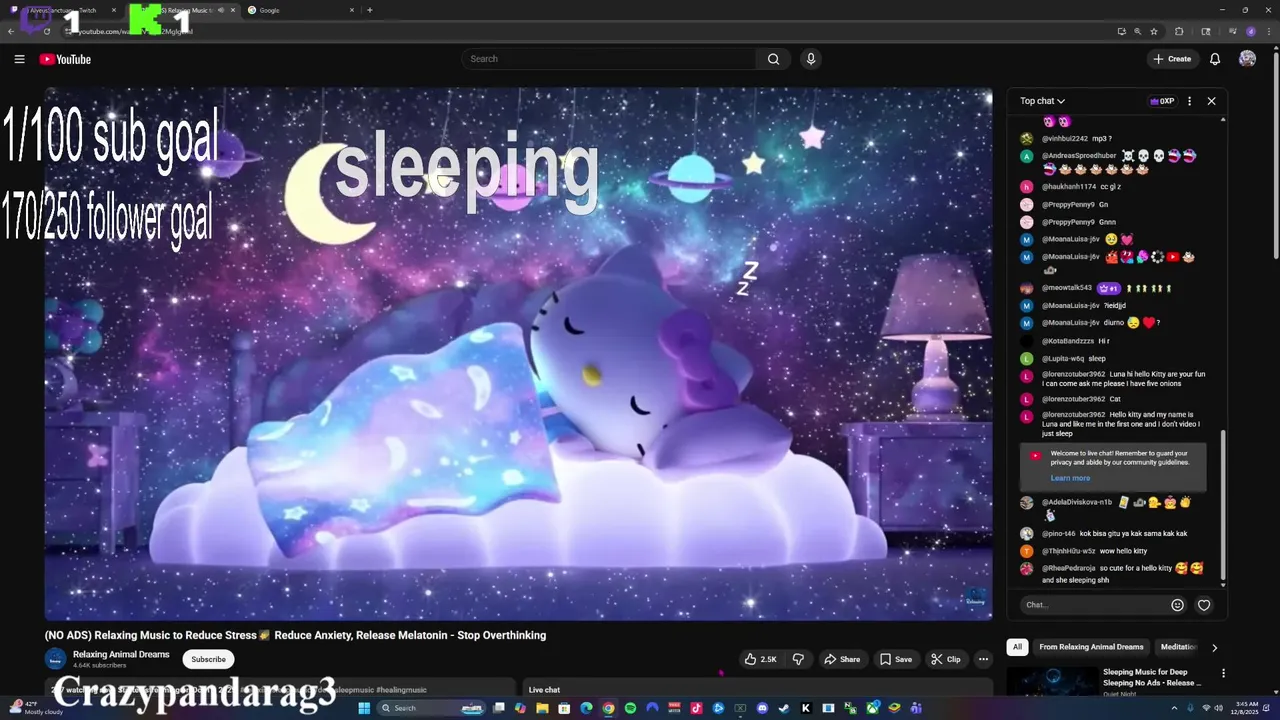Open Relaxing Animal Dreams channel name
The width and height of the screenshot is (1280, 720).
121,654
